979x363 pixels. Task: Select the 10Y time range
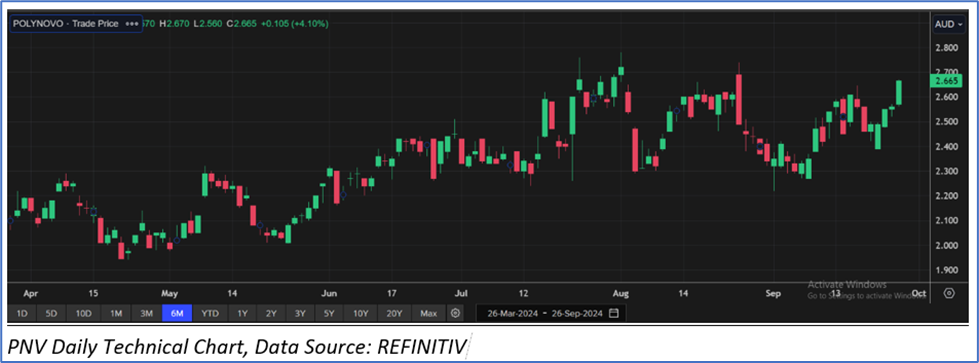pos(360,313)
